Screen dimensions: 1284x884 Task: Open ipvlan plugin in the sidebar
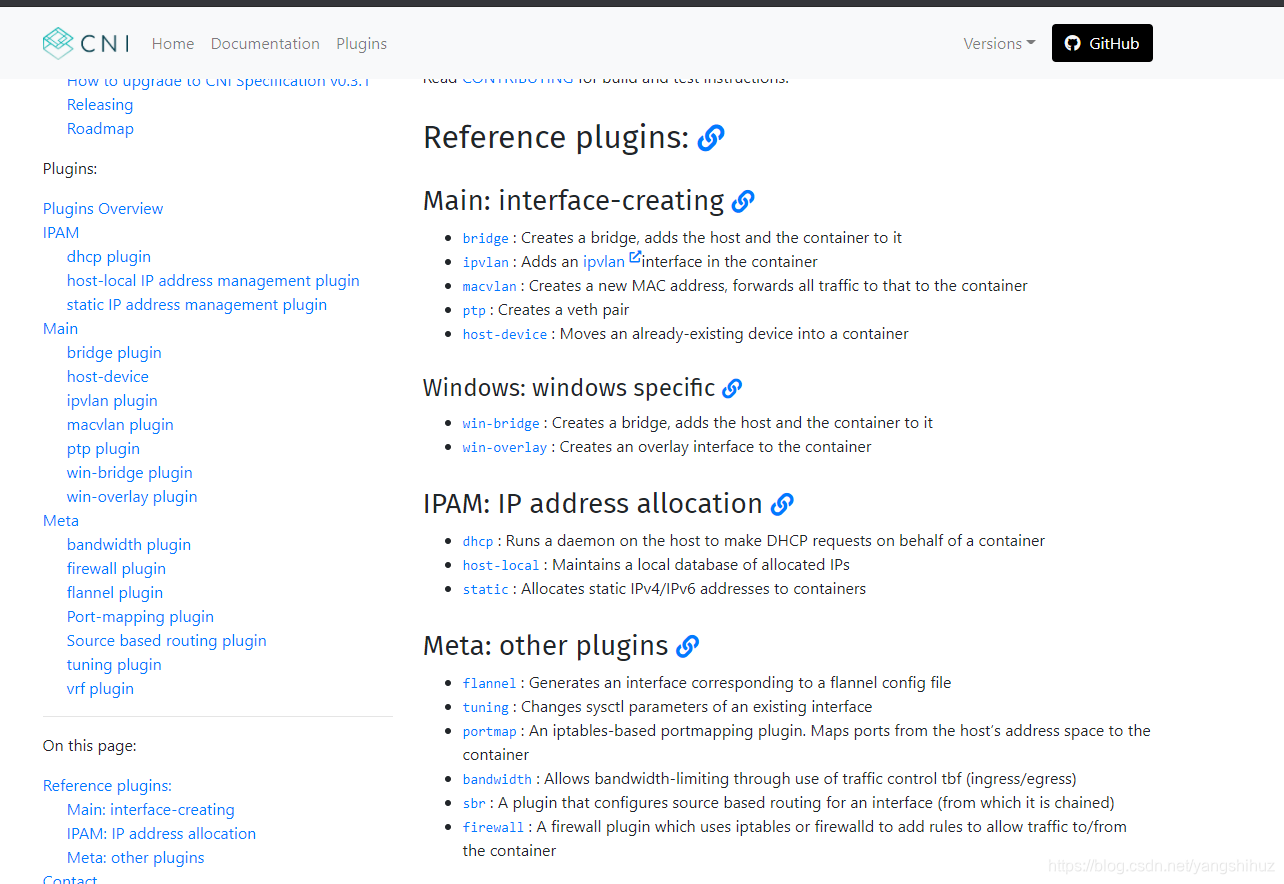[x=112, y=400]
